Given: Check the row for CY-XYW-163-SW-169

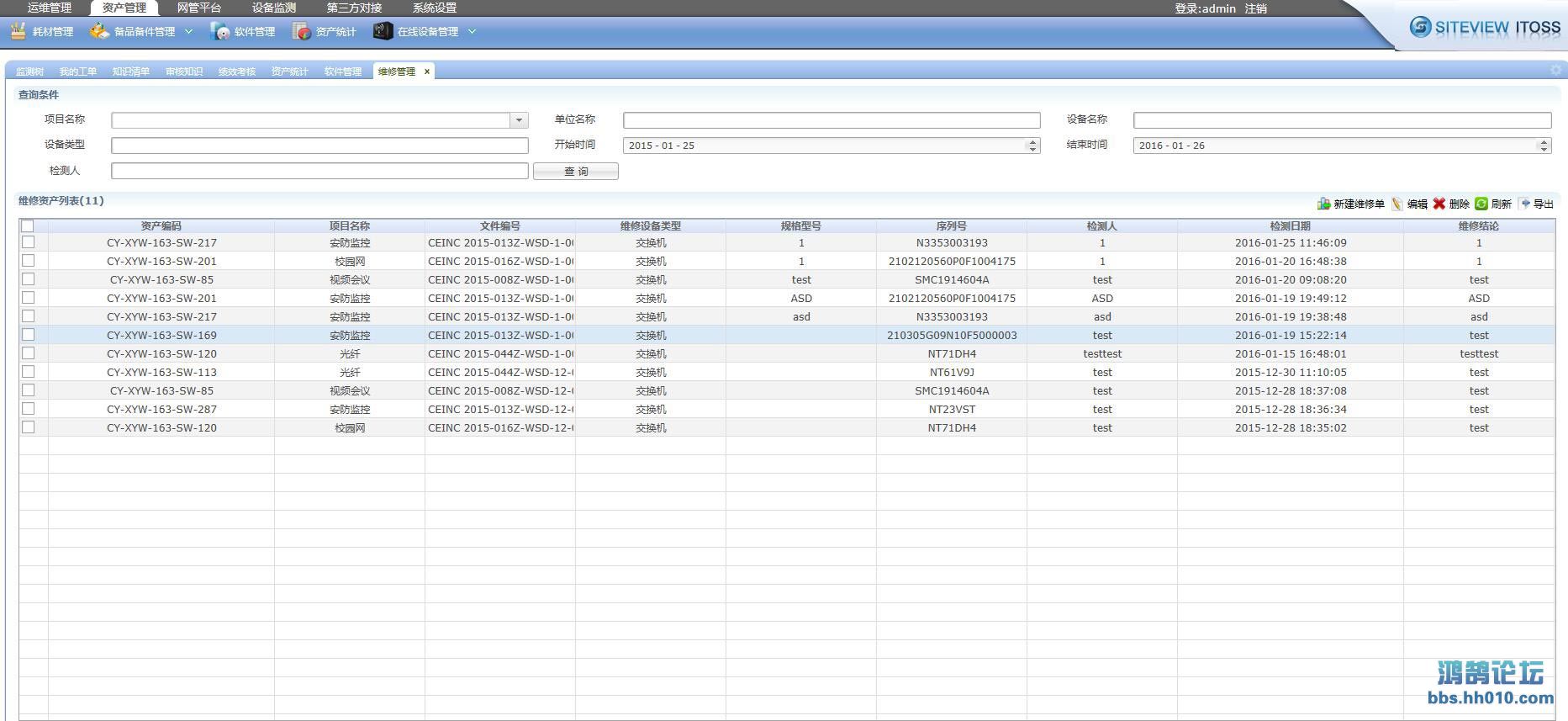Looking at the screenshot, I should [28, 335].
